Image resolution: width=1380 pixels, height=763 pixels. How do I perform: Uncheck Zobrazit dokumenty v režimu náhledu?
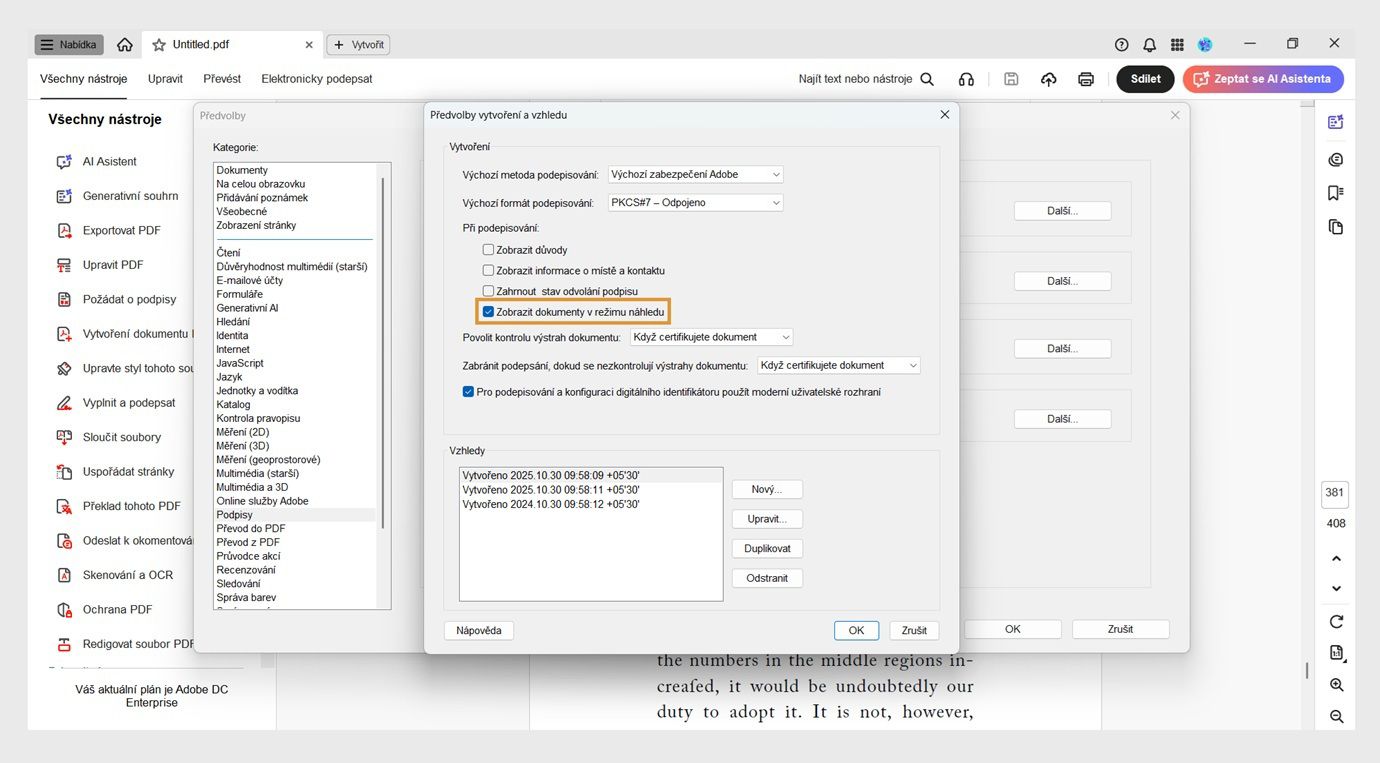[488, 312]
